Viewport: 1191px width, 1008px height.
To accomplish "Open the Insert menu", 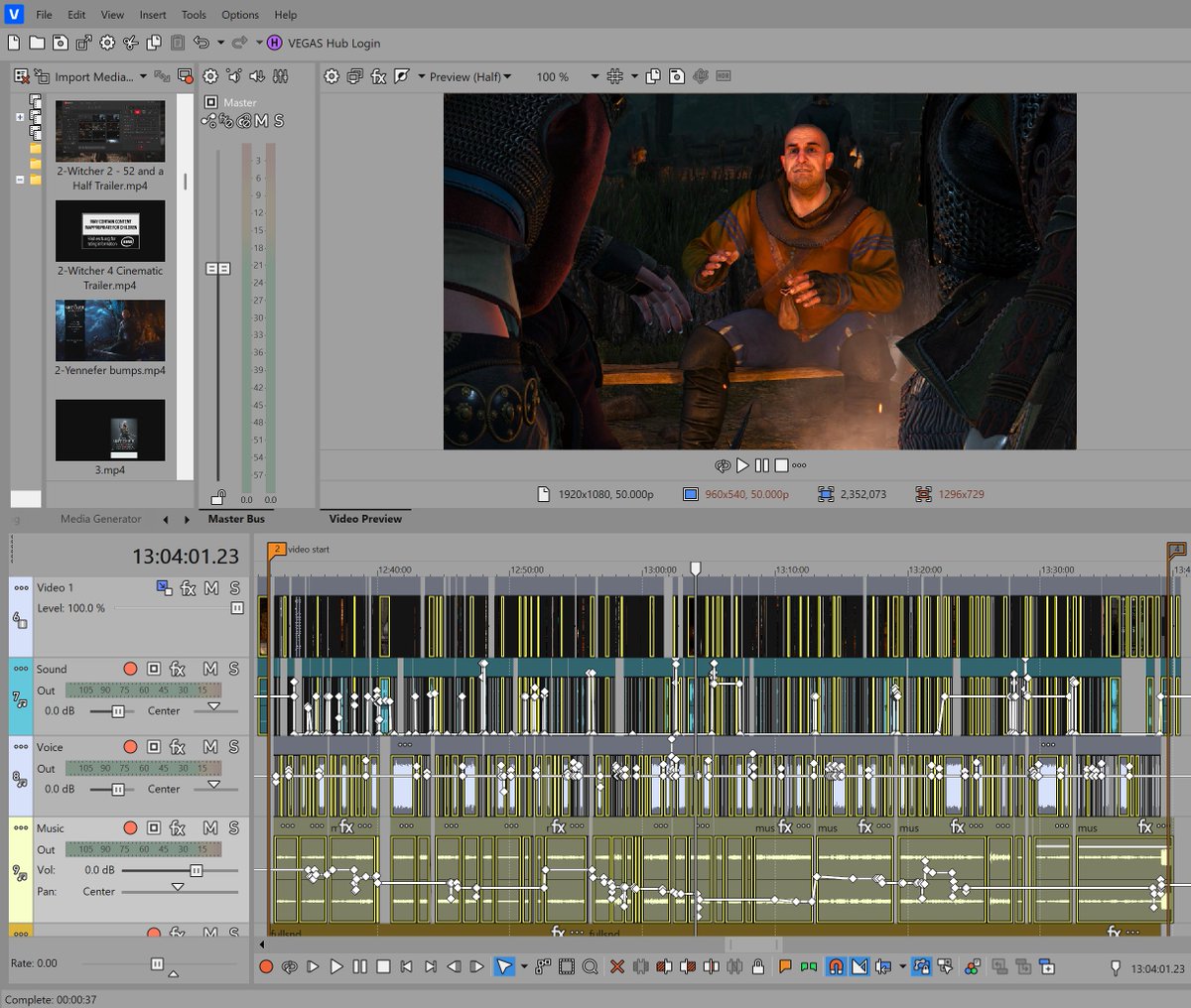I will (153, 15).
